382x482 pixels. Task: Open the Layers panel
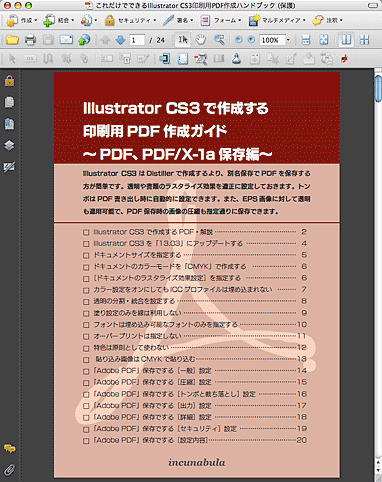9,145
